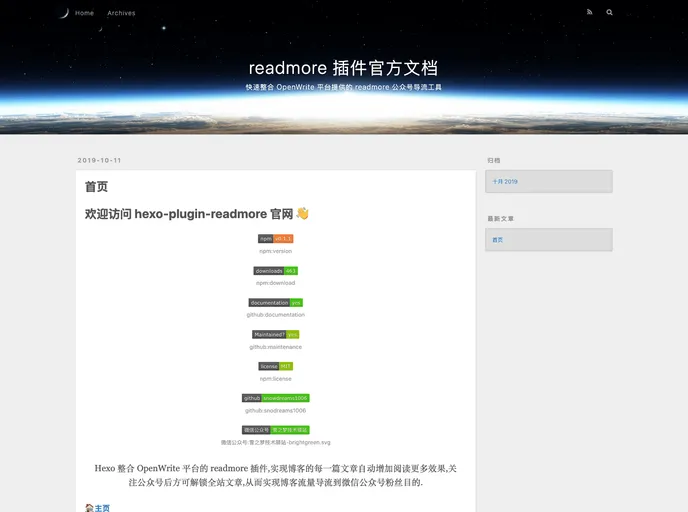Open the RSS feed icon
Viewport: 688px width, 512px height.
tap(589, 12)
